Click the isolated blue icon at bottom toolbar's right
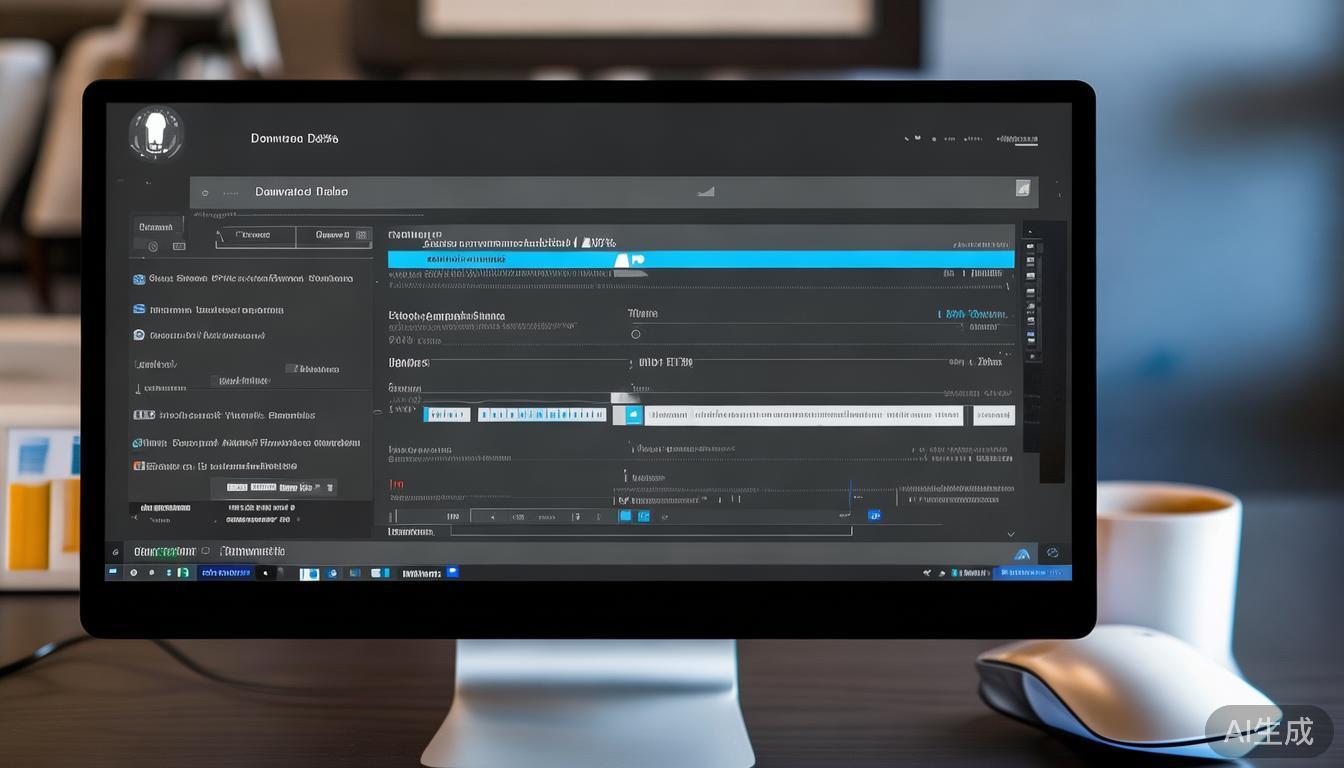 [874, 516]
